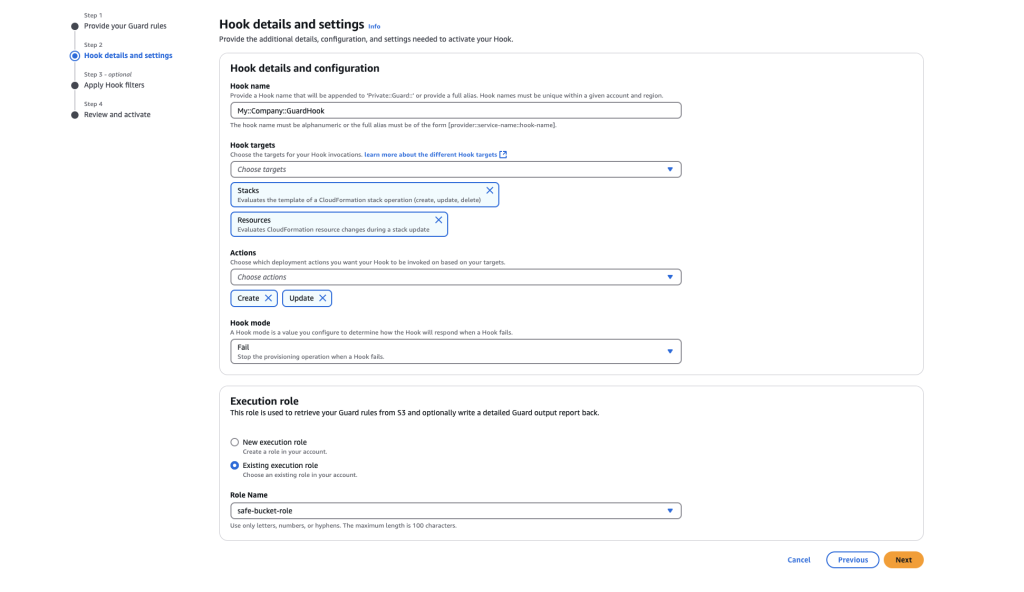Remove the Stacks target via its X icon
1024x592 pixels.
click(489, 190)
